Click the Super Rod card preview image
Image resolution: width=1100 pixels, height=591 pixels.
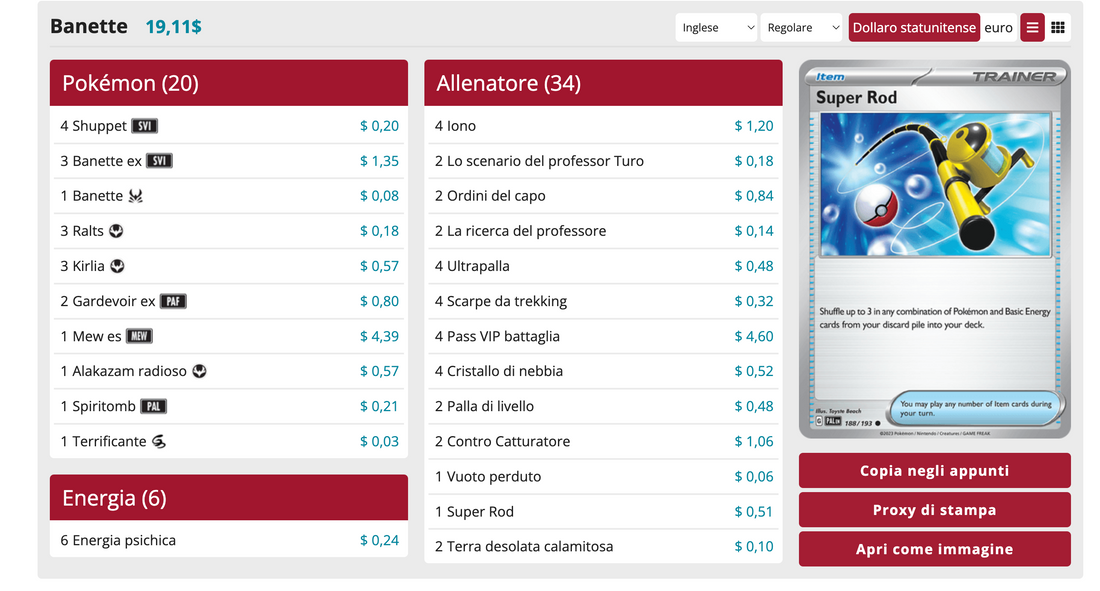(934, 250)
